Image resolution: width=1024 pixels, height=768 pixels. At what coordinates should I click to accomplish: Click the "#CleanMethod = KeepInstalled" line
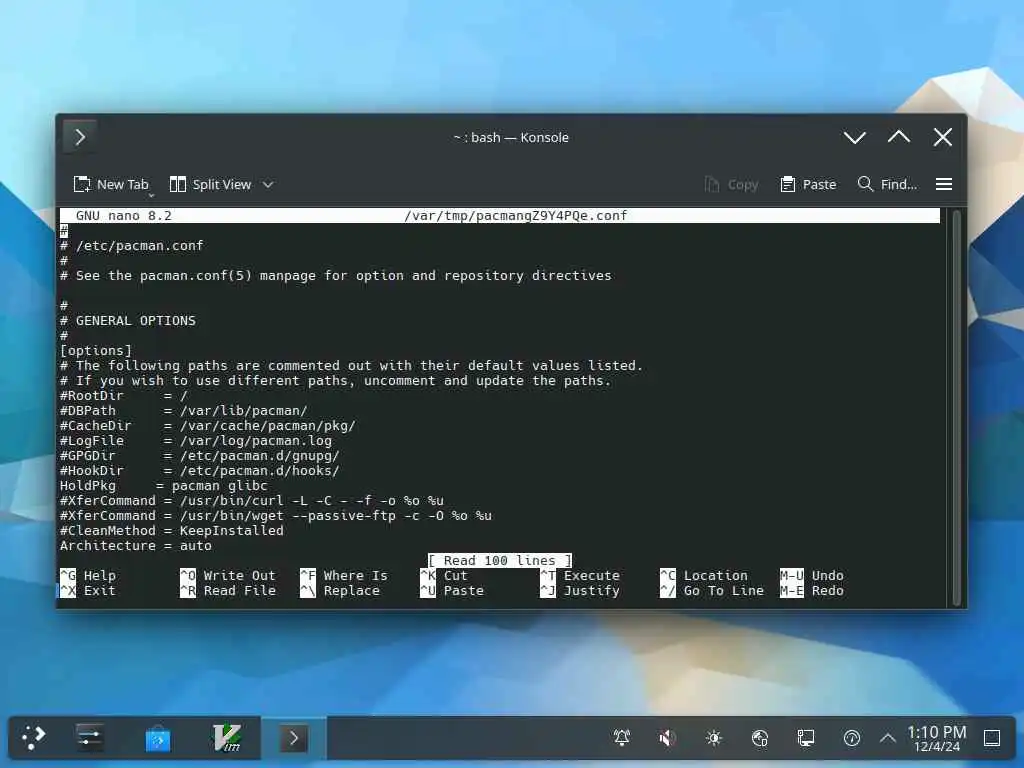tap(172, 531)
